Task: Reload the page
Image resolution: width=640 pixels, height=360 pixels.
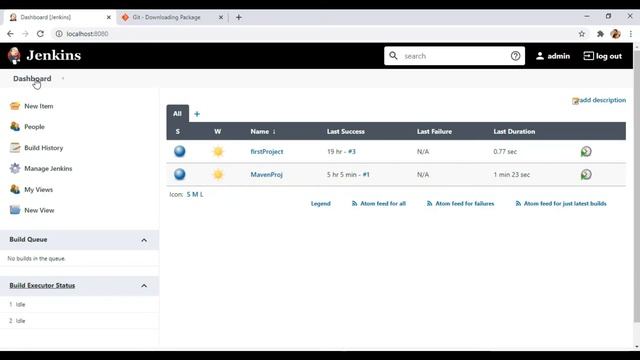Action: click(x=40, y=34)
